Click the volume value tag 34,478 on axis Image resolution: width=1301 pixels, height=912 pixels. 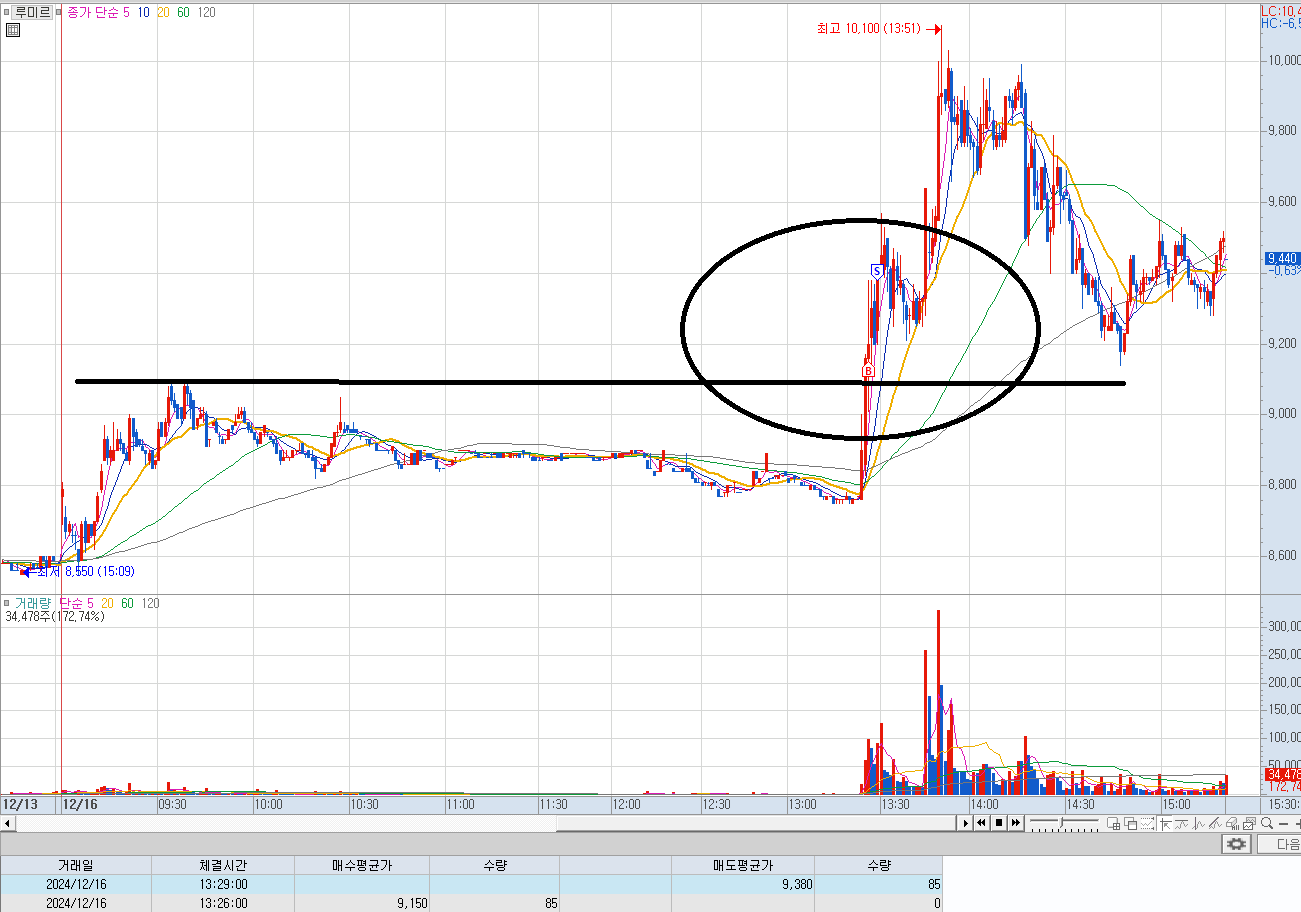[1283, 774]
